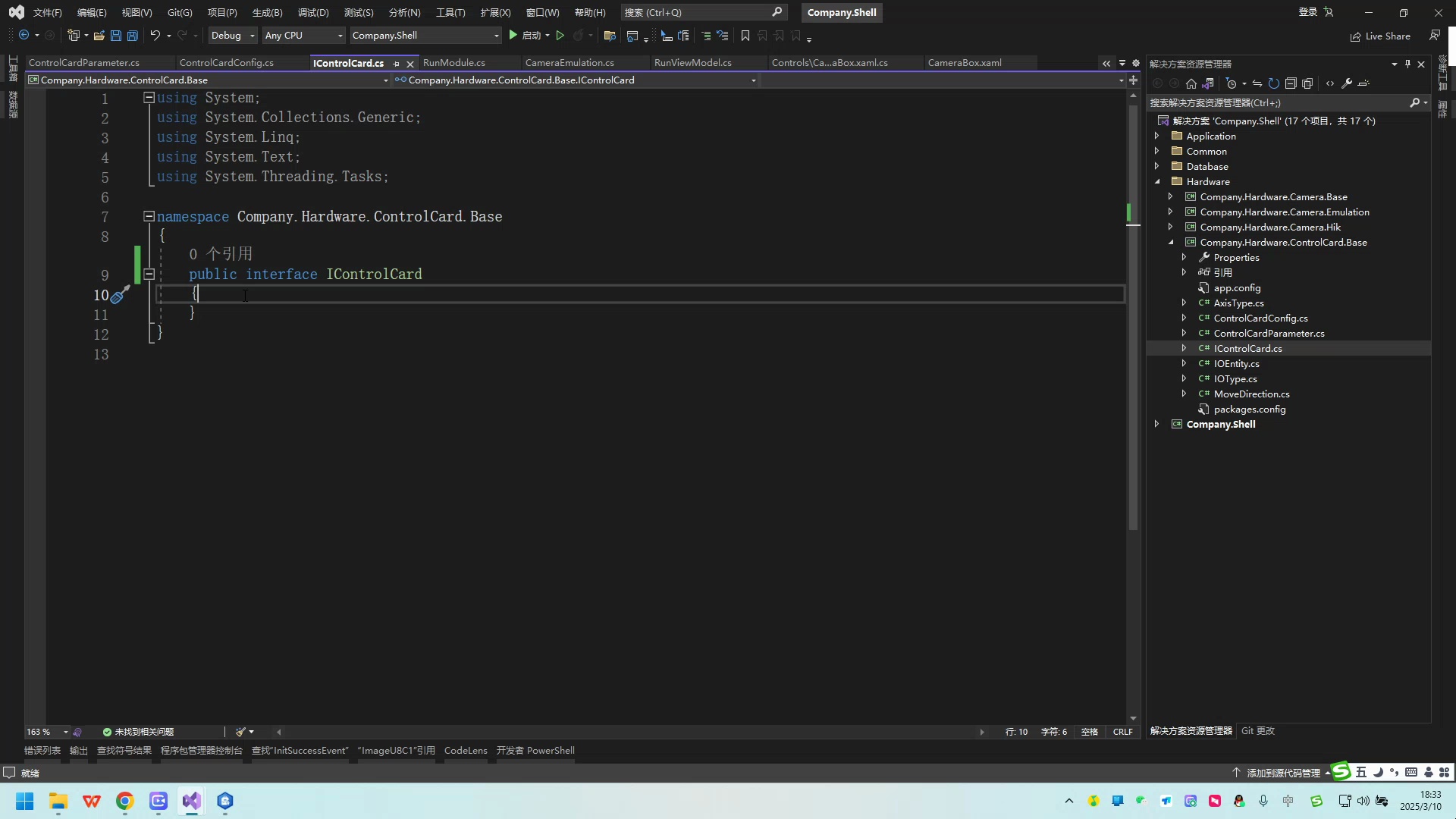Refresh the Solution Explorer
This screenshot has width=1456, height=819.
1275,83
